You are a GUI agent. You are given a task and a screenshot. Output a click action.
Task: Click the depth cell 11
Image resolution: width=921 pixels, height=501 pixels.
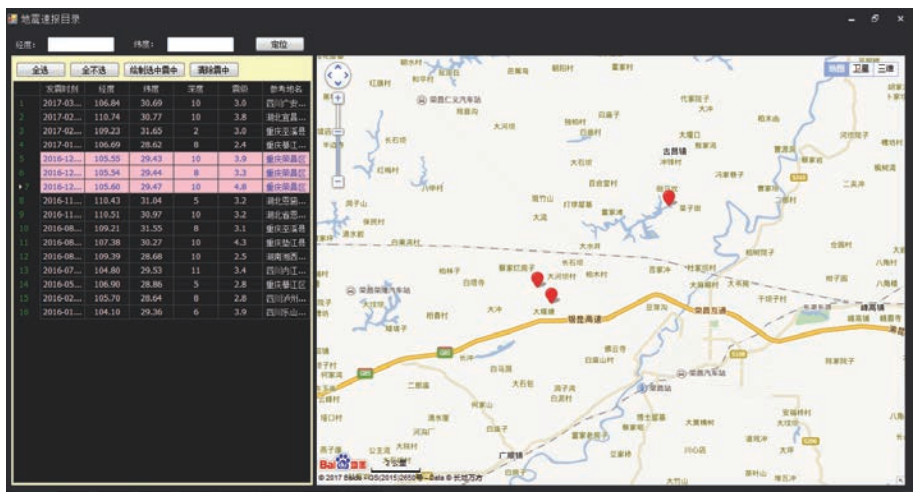tap(196, 270)
